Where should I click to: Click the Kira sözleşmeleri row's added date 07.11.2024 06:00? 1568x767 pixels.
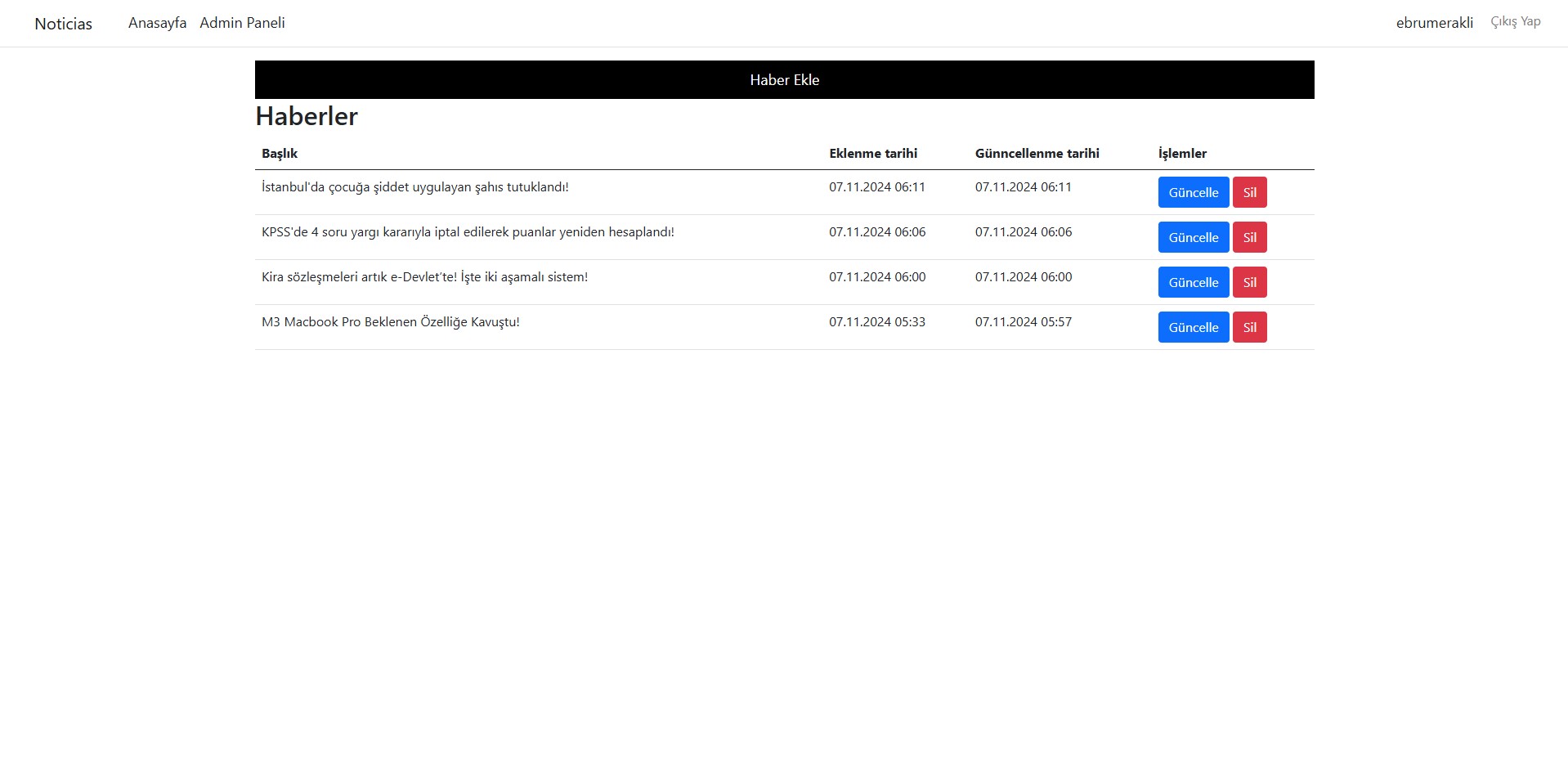[877, 277]
